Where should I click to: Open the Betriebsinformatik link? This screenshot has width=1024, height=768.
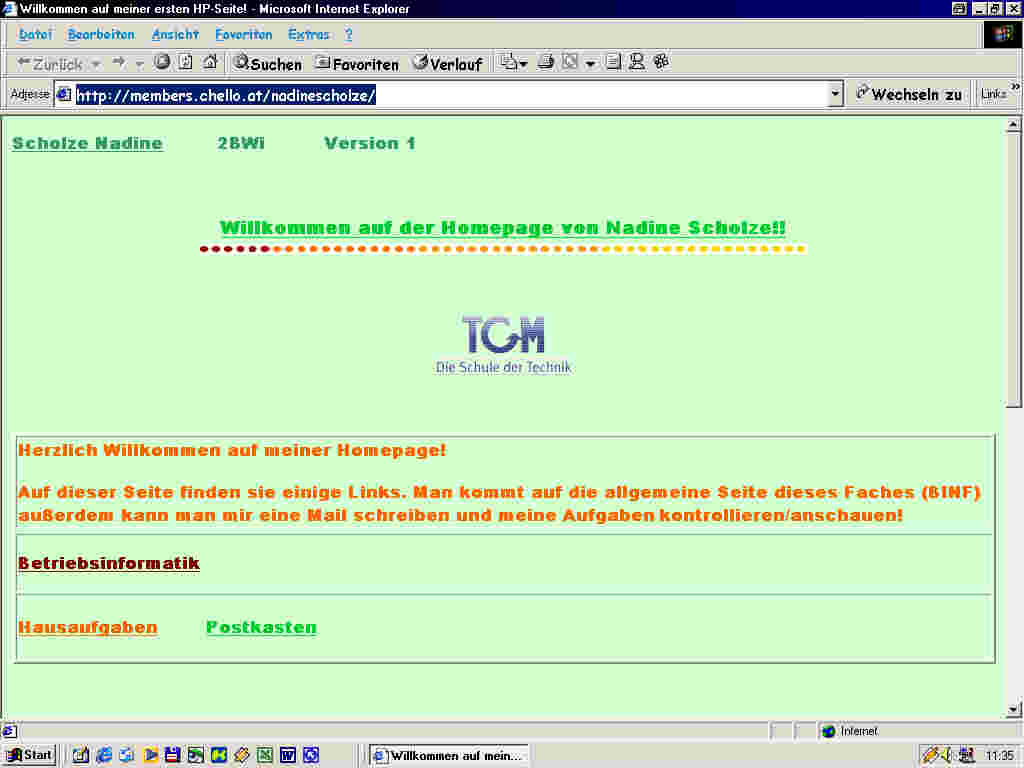[x=109, y=563]
